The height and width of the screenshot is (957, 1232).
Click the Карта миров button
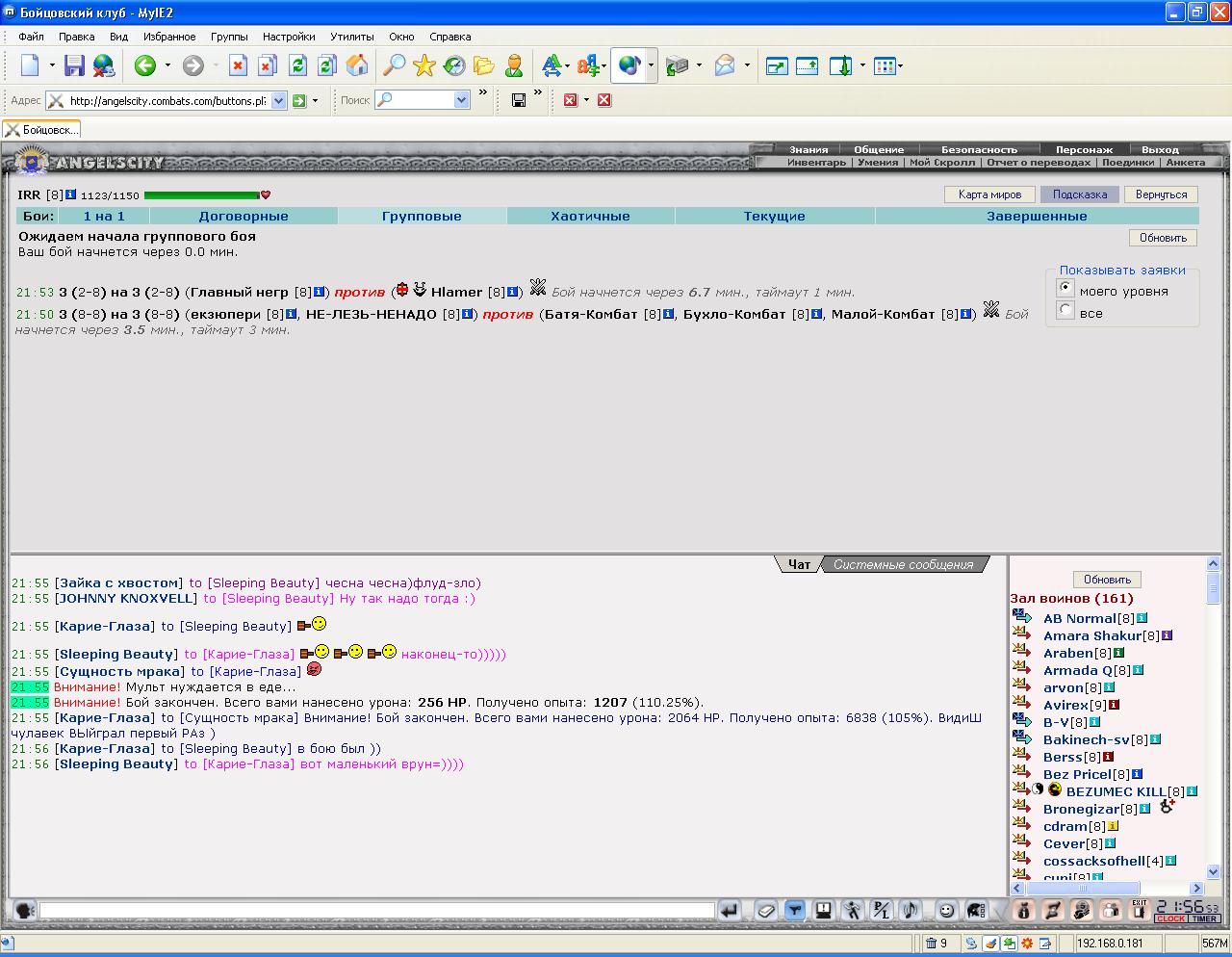click(x=989, y=194)
